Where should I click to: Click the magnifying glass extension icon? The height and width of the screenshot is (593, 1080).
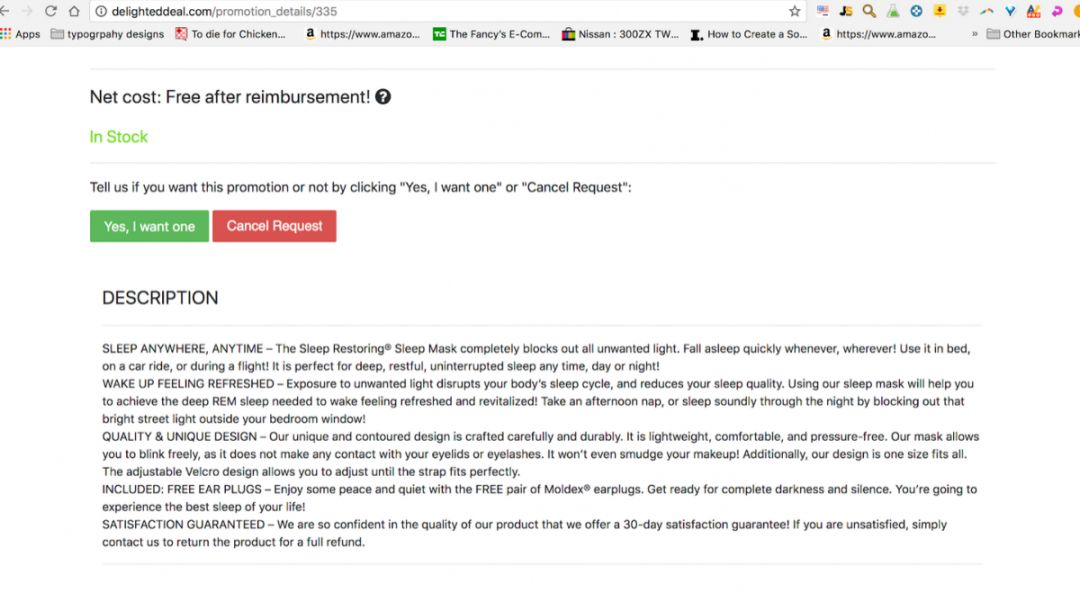(x=869, y=11)
